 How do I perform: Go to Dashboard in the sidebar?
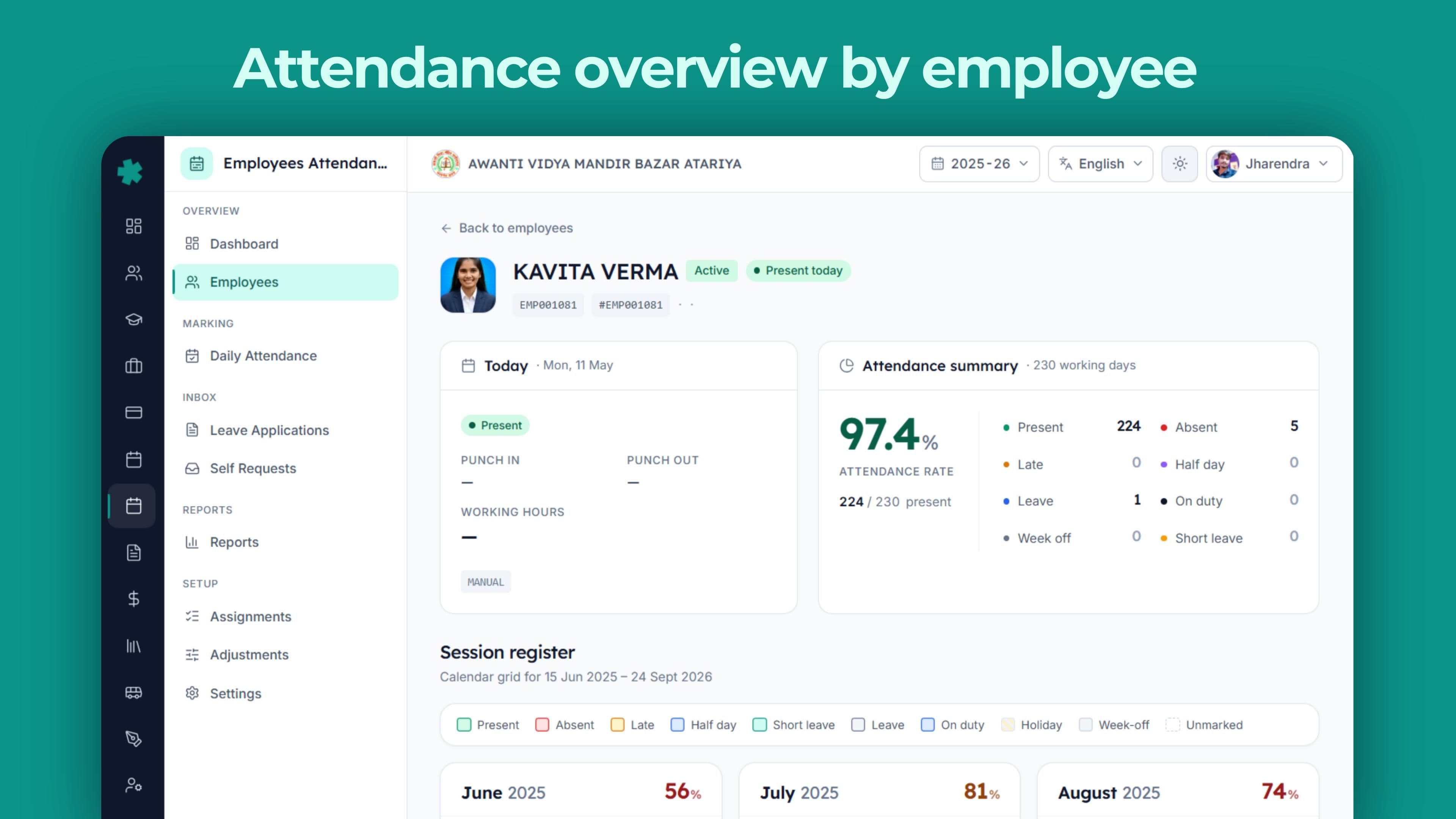(286, 243)
